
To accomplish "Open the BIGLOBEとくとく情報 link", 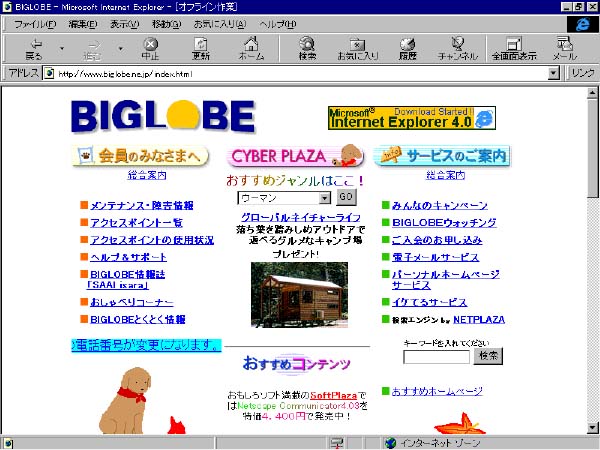I will pyautogui.click(x=138, y=320).
